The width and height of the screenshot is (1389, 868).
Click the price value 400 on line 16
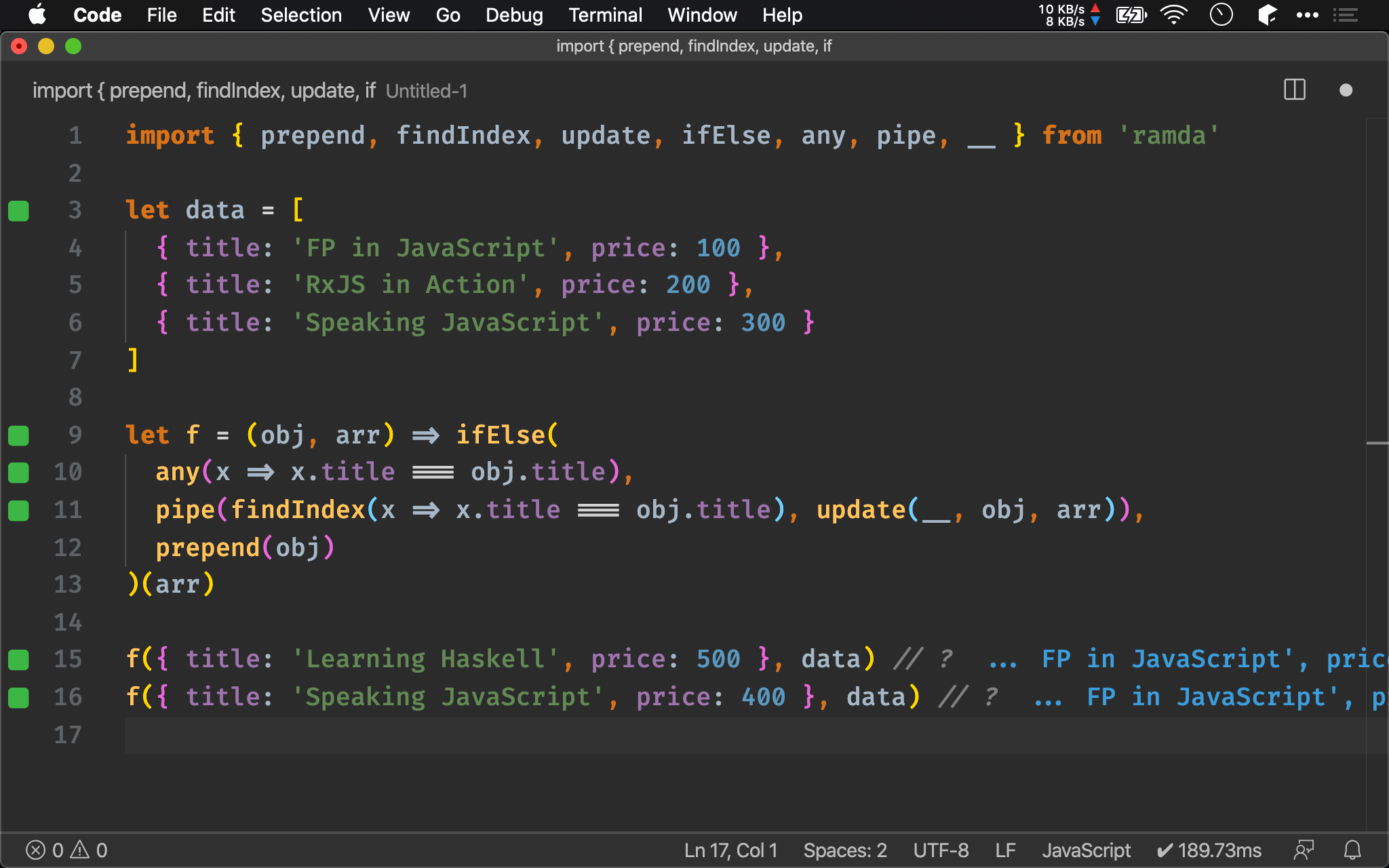[x=763, y=697]
